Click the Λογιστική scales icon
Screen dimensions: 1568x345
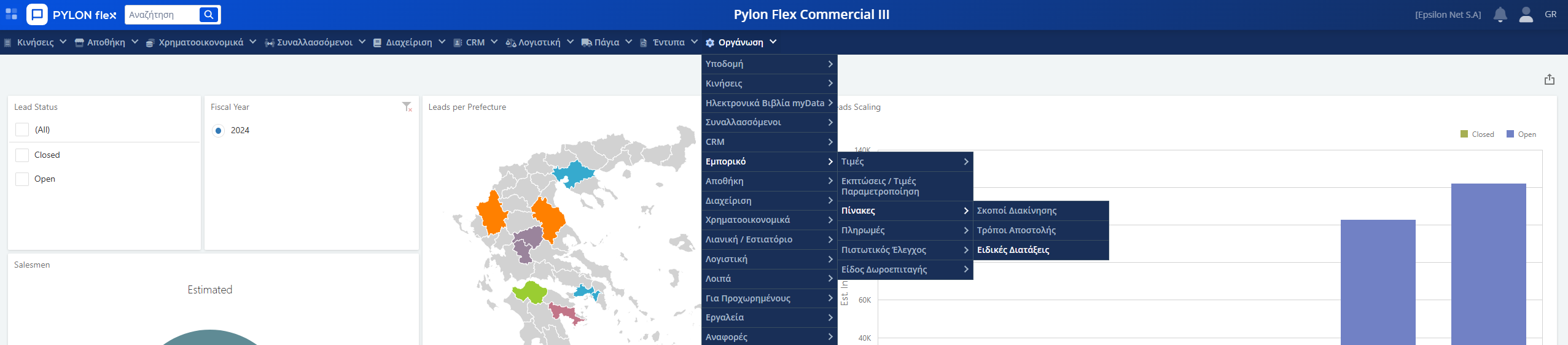click(511, 42)
